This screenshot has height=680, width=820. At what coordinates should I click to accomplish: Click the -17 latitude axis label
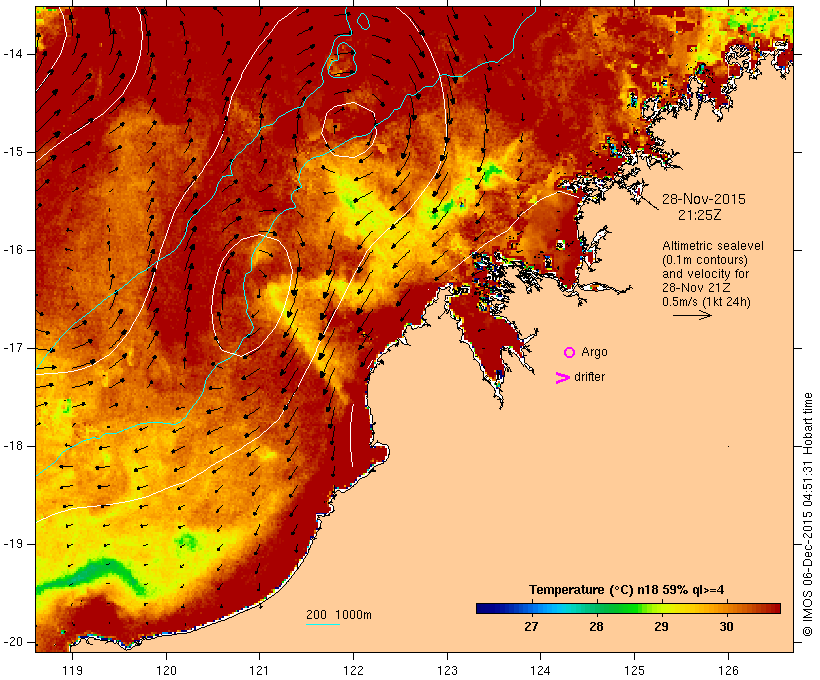coord(13,348)
